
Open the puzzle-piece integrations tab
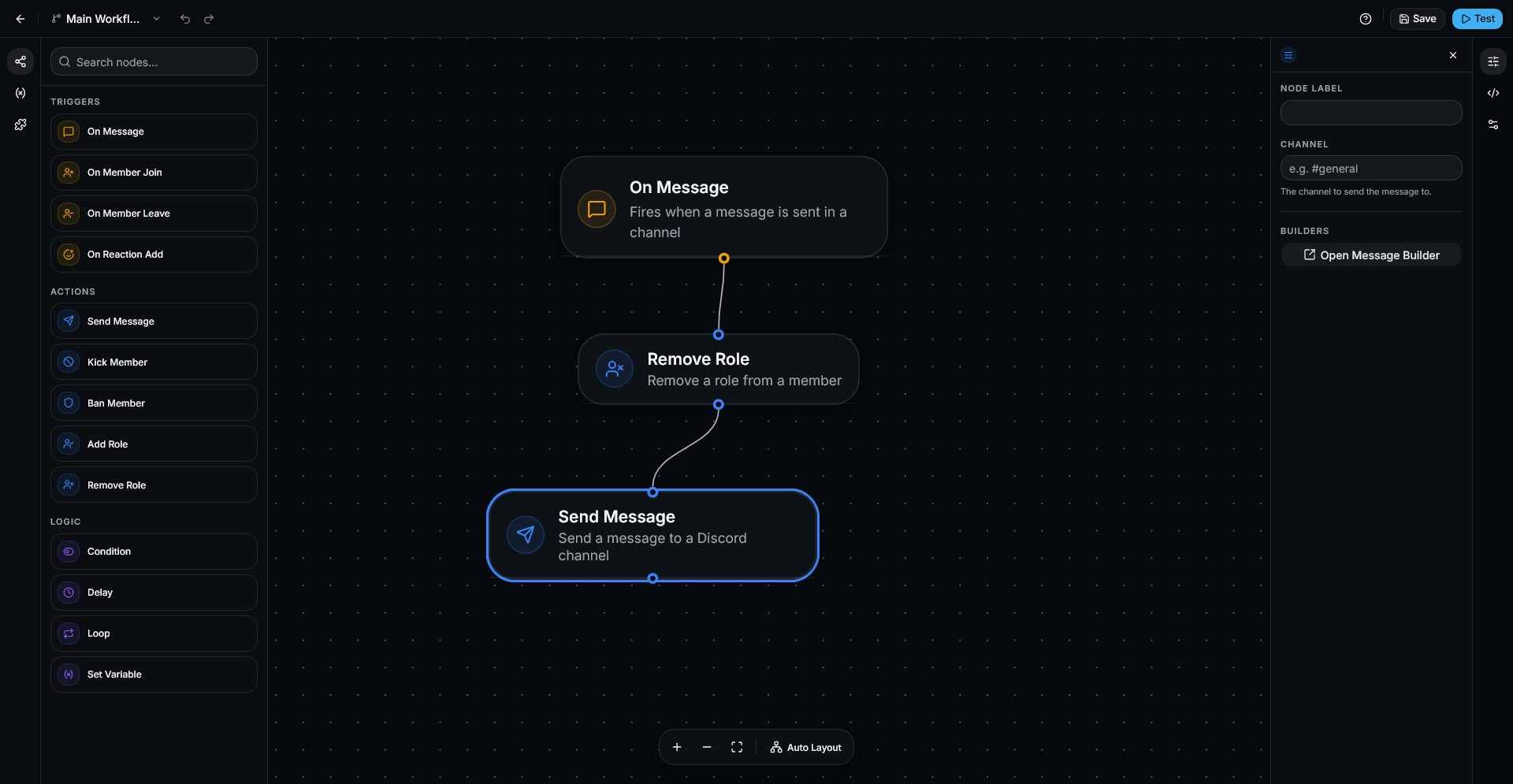pyautogui.click(x=20, y=124)
